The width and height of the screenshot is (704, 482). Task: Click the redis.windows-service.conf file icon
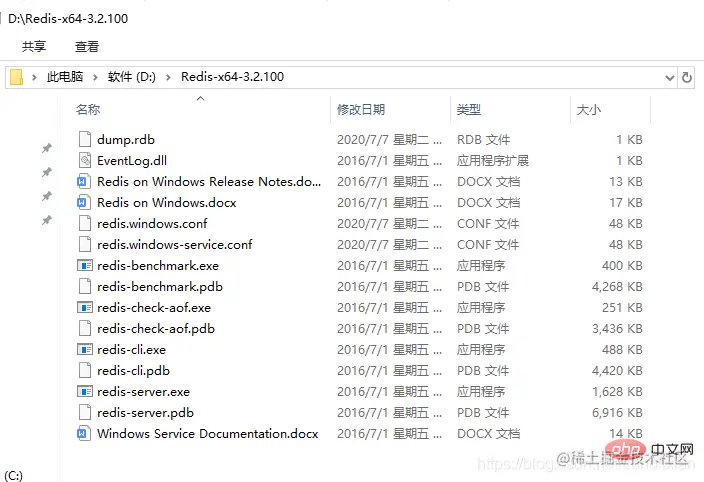[85, 244]
